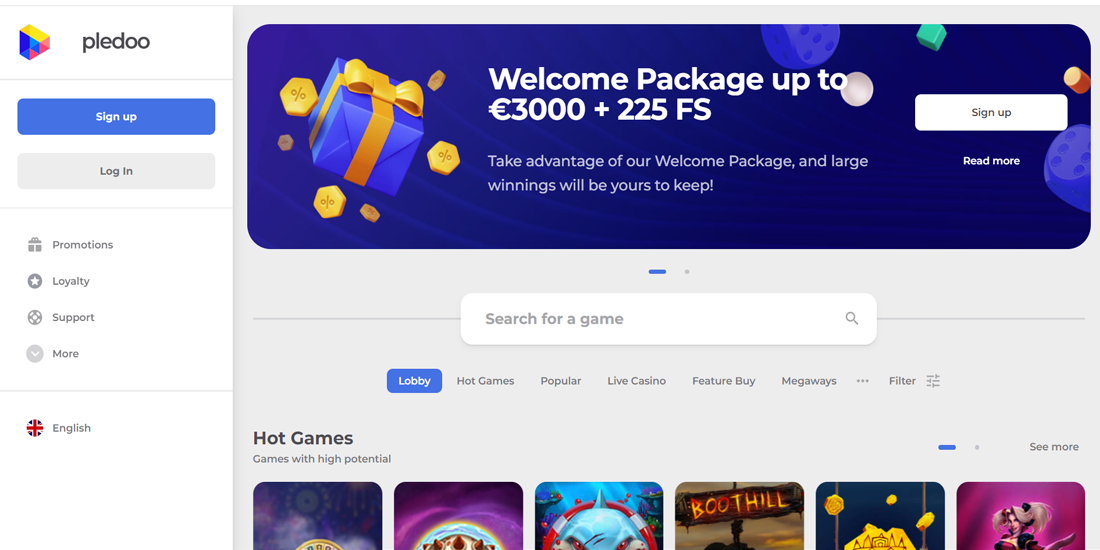This screenshot has height=550, width=1100.
Task: Show more categories via three dots
Action: coord(863,381)
